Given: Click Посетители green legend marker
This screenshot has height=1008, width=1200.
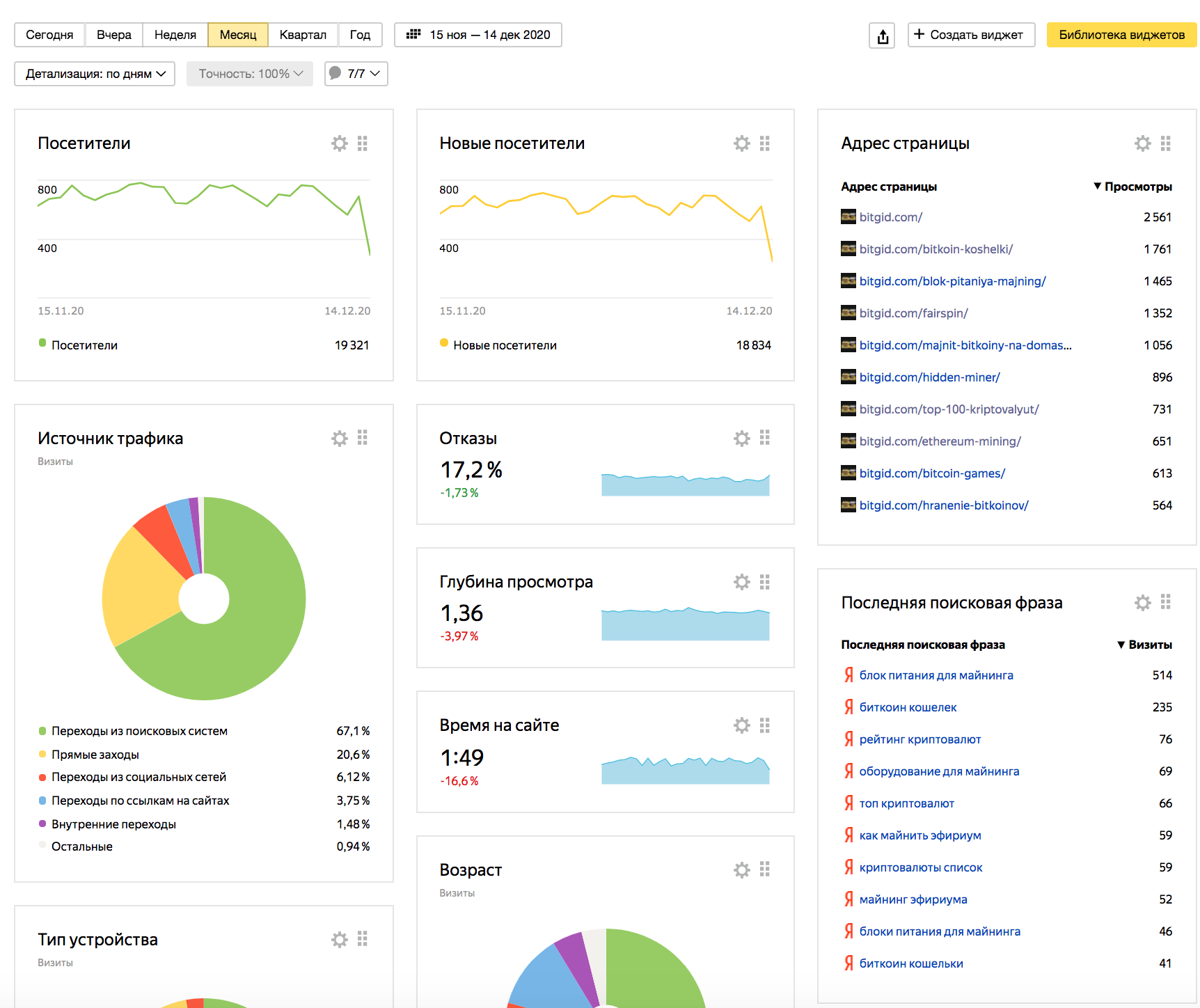Looking at the screenshot, I should [x=42, y=342].
